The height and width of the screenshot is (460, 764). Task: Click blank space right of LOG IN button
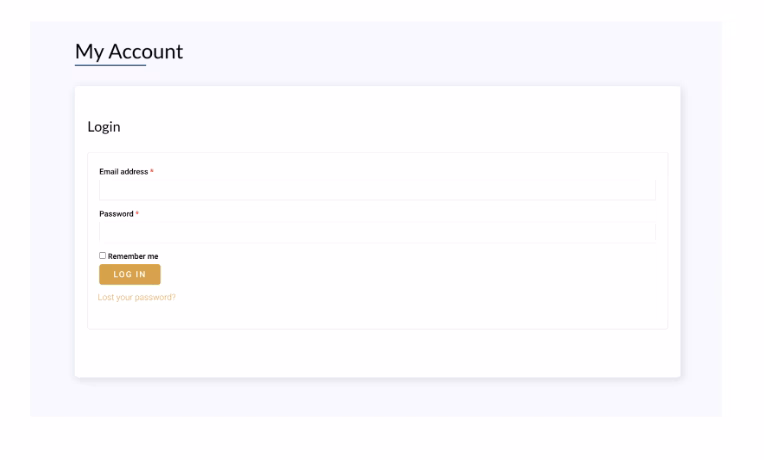click(400, 275)
